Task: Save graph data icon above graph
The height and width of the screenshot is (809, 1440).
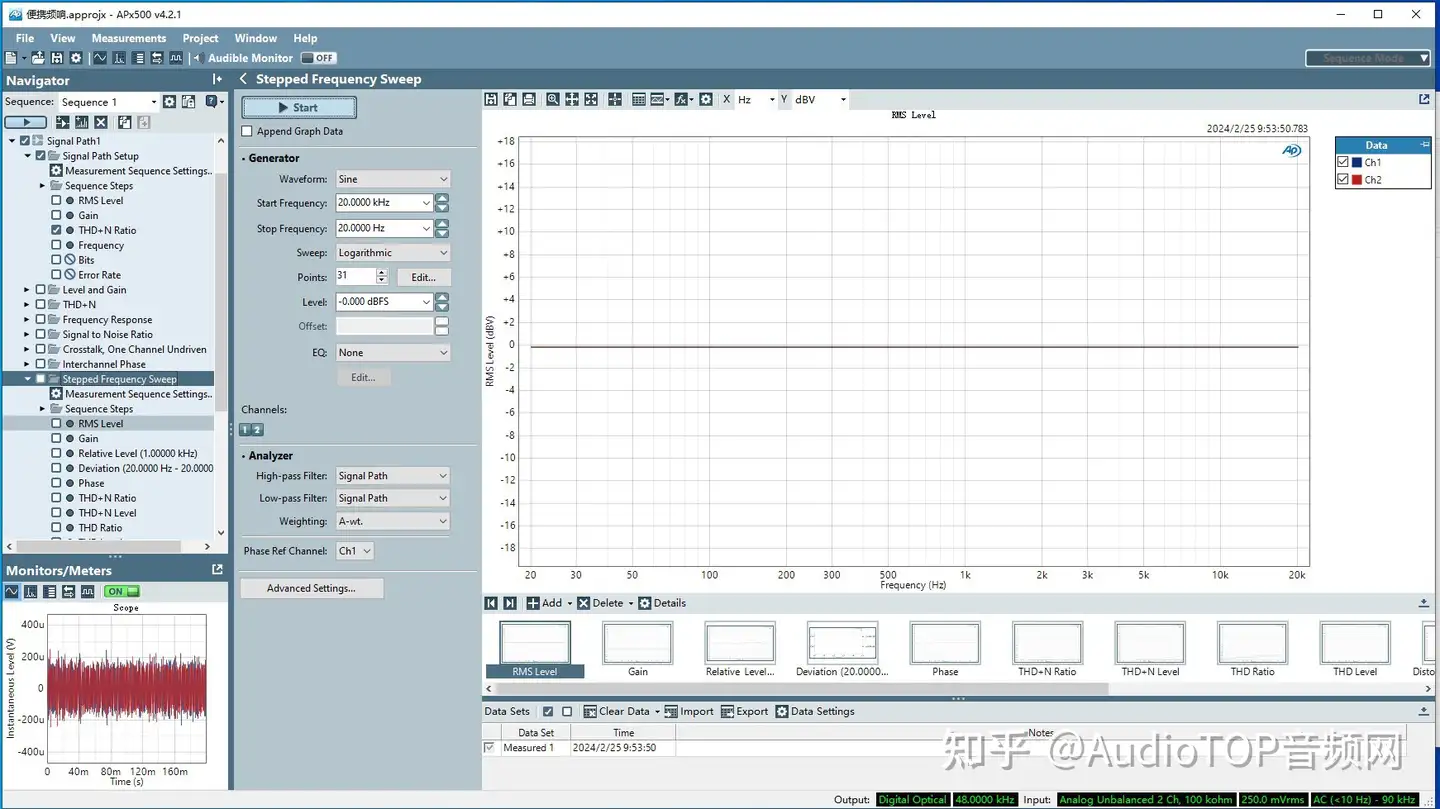Action: (x=491, y=99)
